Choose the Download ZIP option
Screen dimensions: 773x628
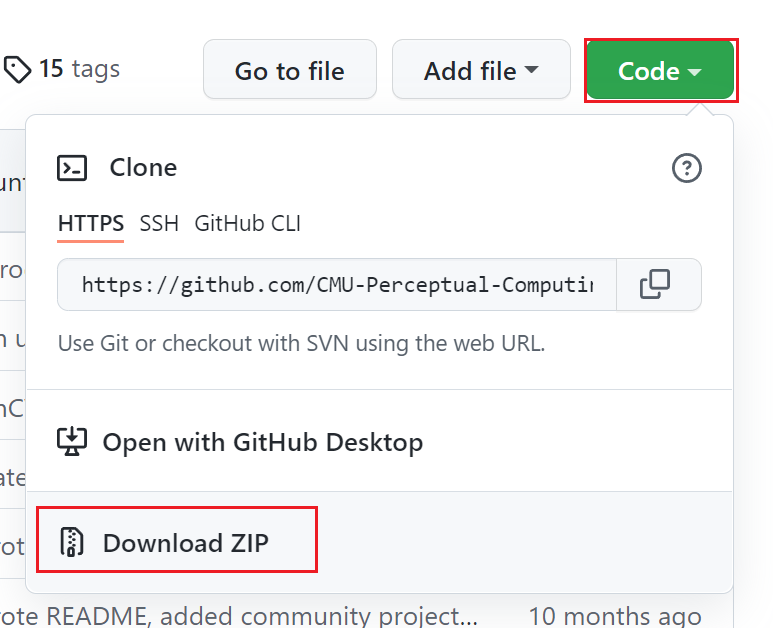186,543
